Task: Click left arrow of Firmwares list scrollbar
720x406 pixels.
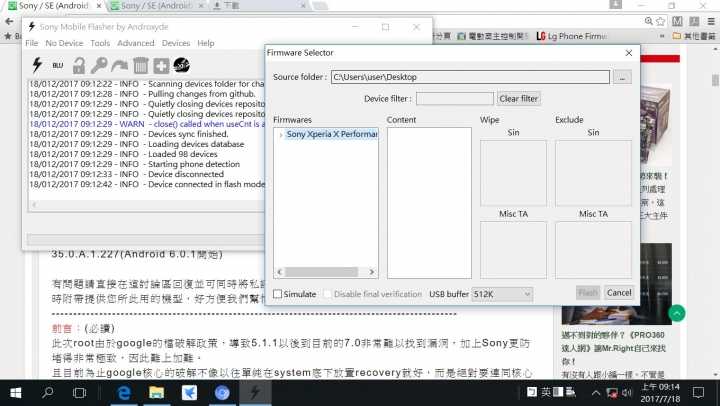Action: (x=279, y=272)
